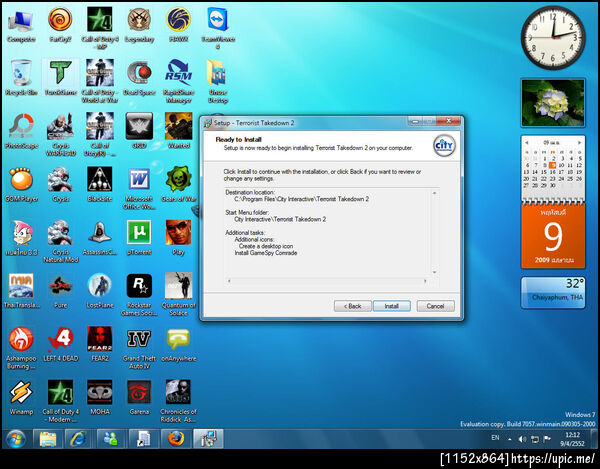This screenshot has height=469, width=600.
Task: Select the Crysis Natural Mod shortcut
Action: click(x=60, y=241)
